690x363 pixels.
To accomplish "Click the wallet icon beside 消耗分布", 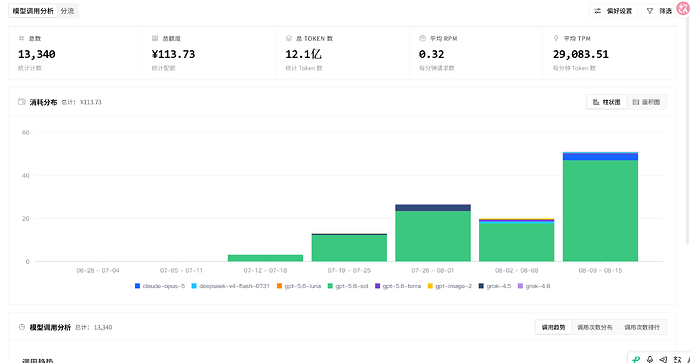I will 22,102.
